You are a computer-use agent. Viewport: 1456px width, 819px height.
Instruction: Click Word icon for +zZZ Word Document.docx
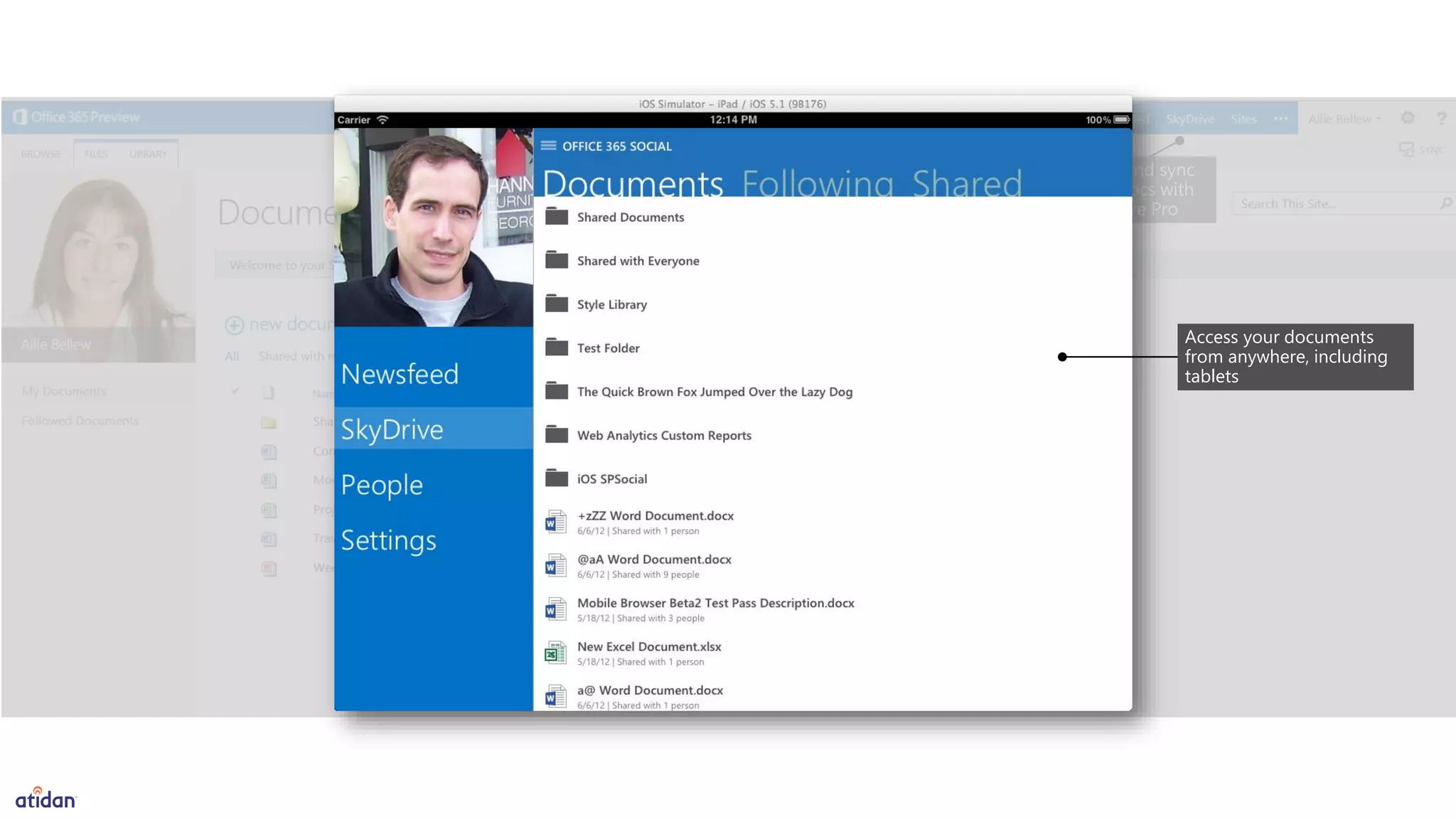[556, 522]
